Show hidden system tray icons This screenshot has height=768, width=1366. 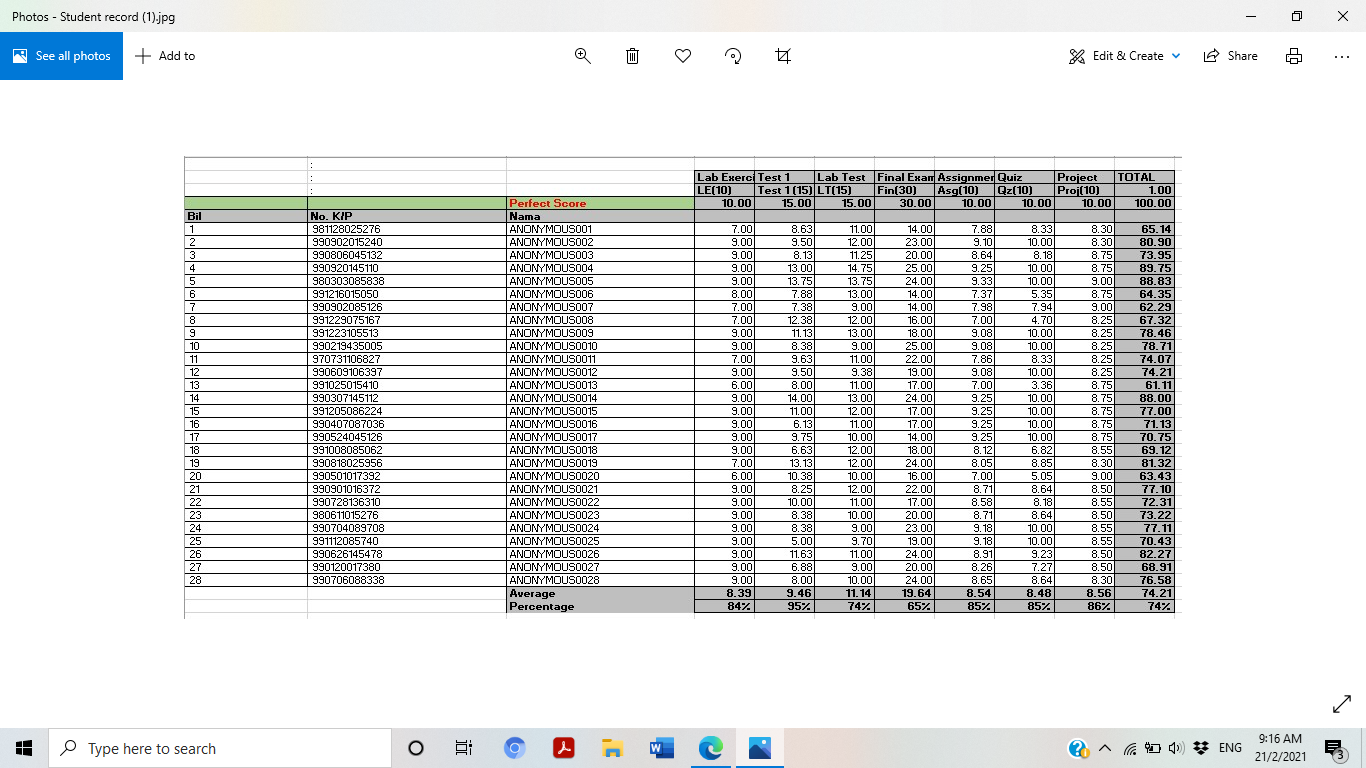[x=1105, y=748]
